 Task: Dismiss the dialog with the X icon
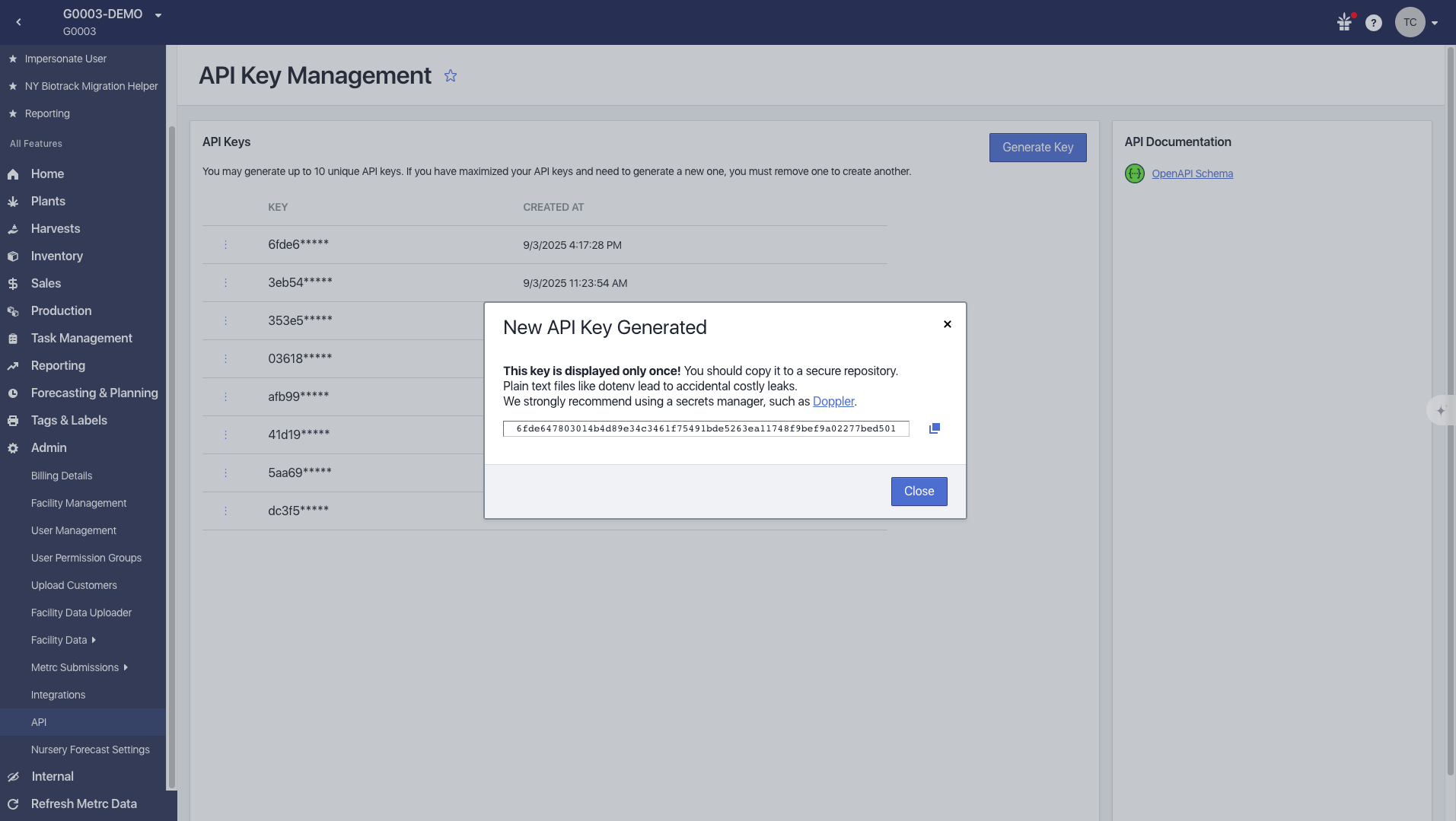click(948, 324)
